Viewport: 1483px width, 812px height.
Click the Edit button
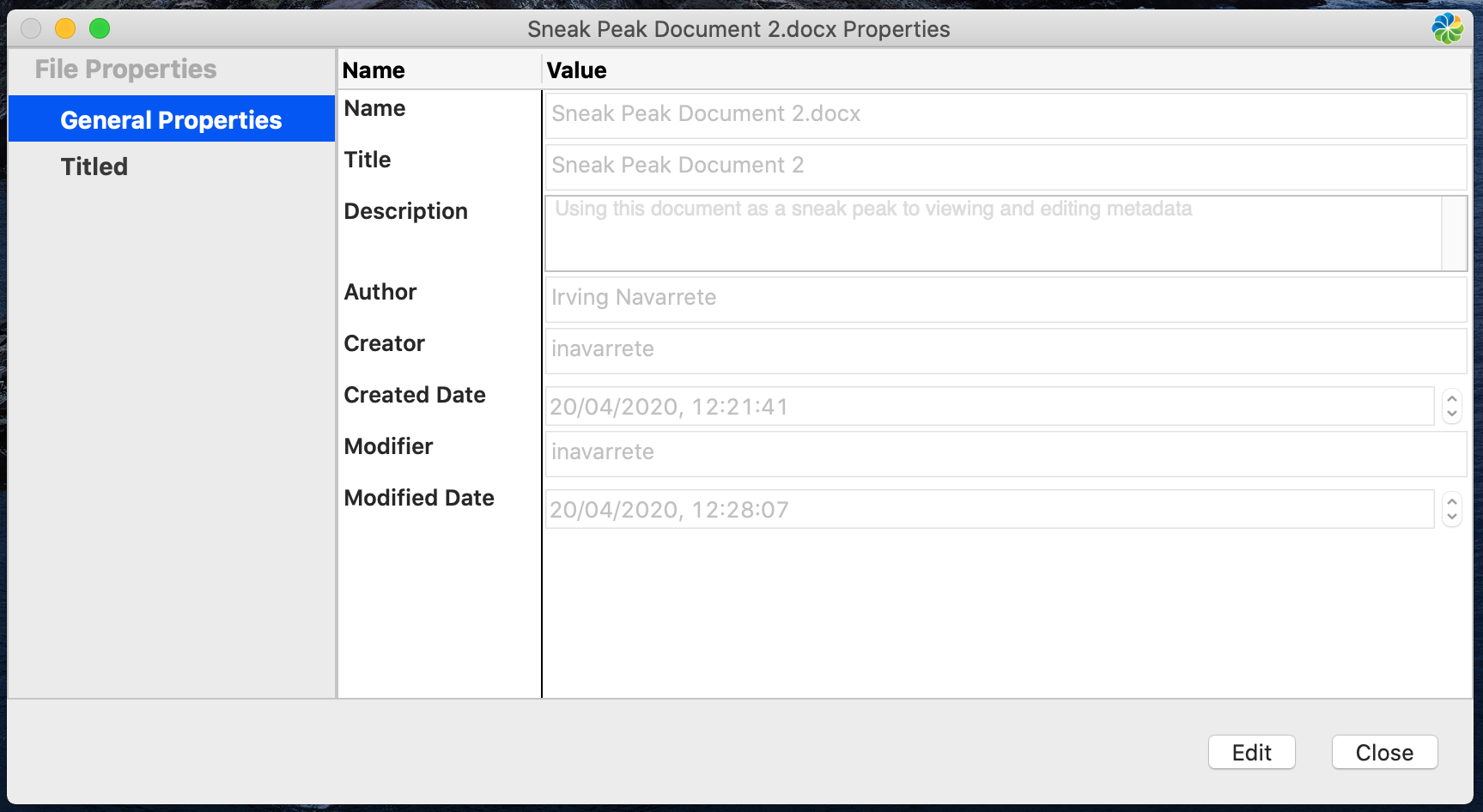point(1251,753)
